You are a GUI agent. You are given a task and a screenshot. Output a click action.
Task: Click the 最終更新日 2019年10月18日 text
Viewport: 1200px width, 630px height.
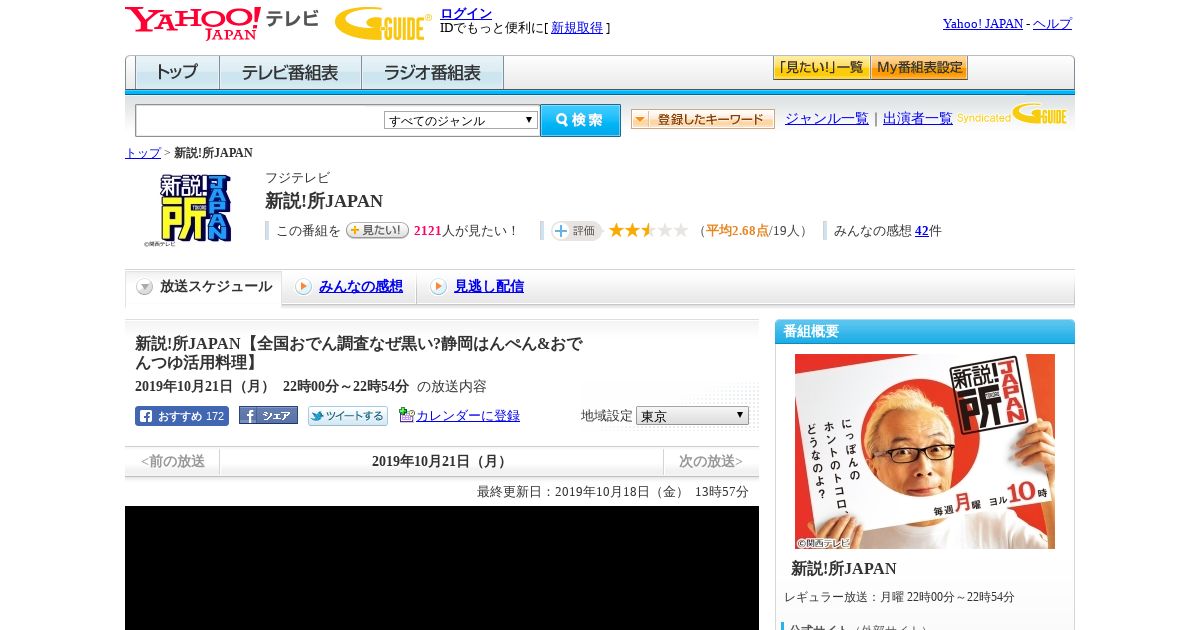tap(613, 492)
